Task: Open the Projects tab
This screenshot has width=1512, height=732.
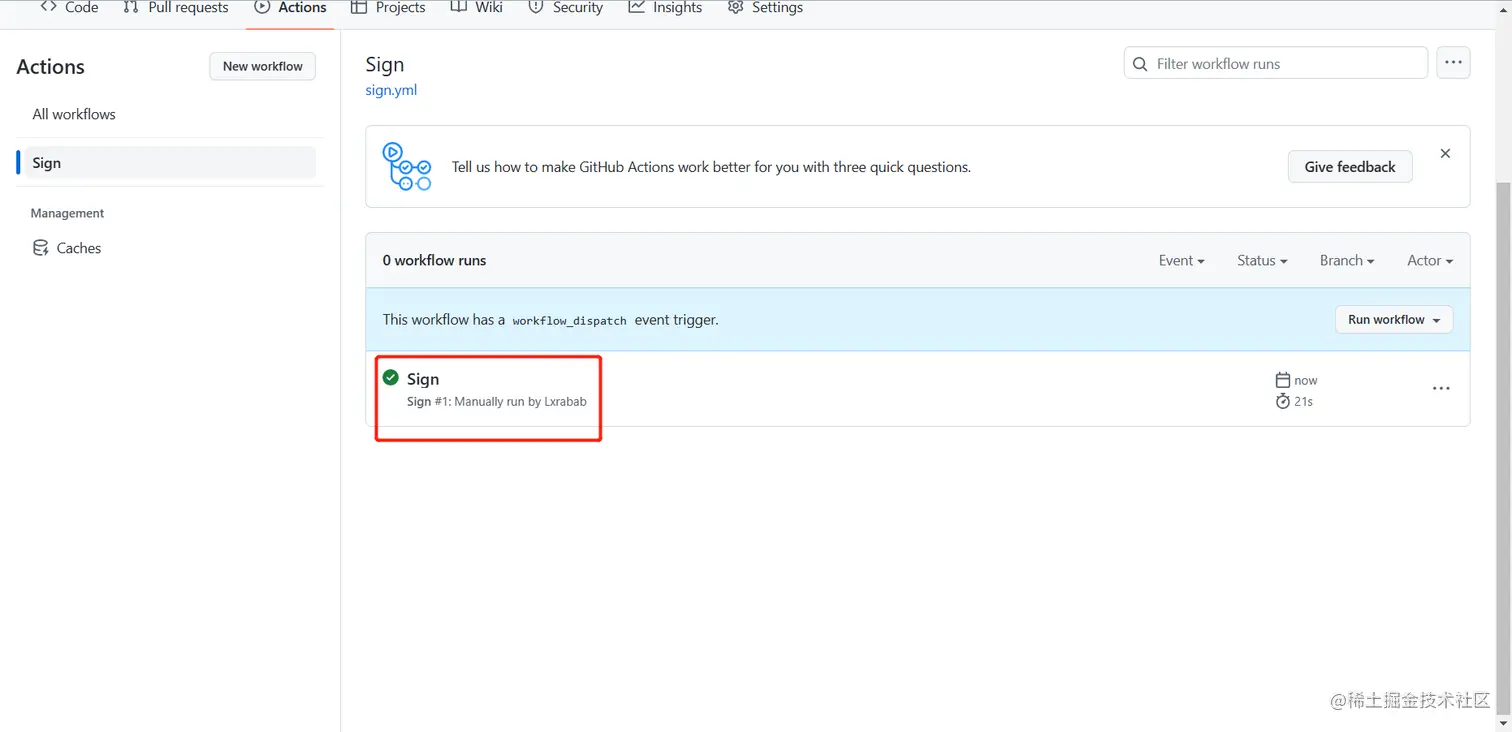Action: click(x=389, y=8)
